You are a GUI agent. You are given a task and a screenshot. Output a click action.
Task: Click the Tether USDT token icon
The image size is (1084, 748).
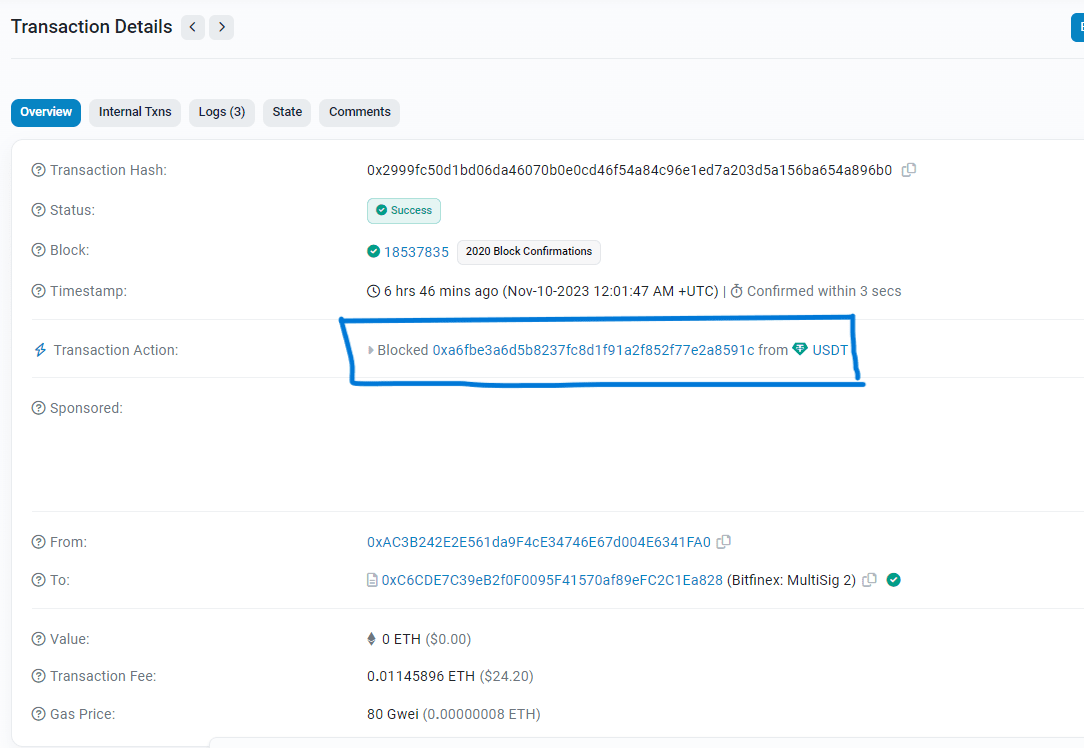[800, 350]
